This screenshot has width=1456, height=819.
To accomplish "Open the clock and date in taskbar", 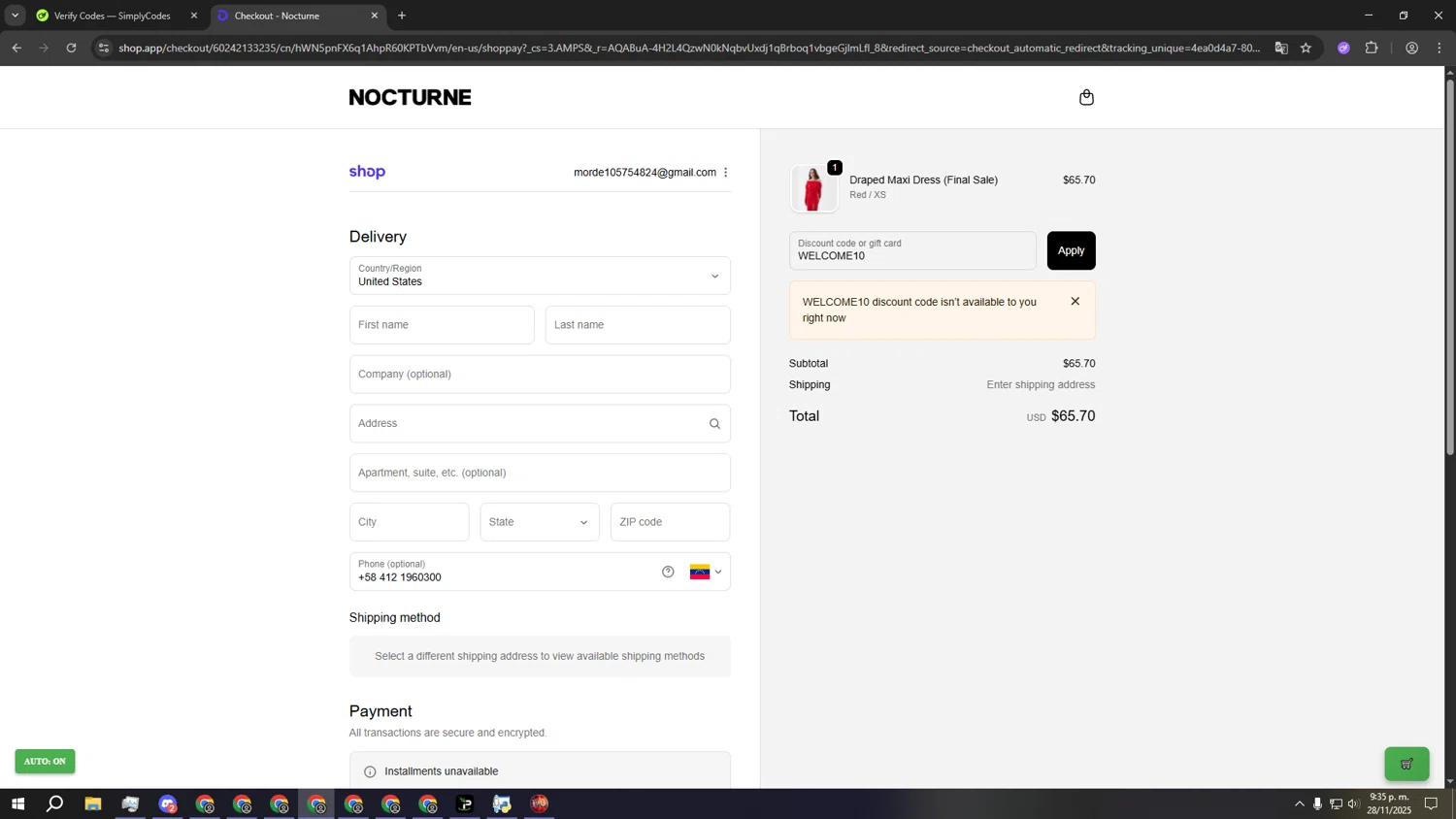I will (1389, 803).
